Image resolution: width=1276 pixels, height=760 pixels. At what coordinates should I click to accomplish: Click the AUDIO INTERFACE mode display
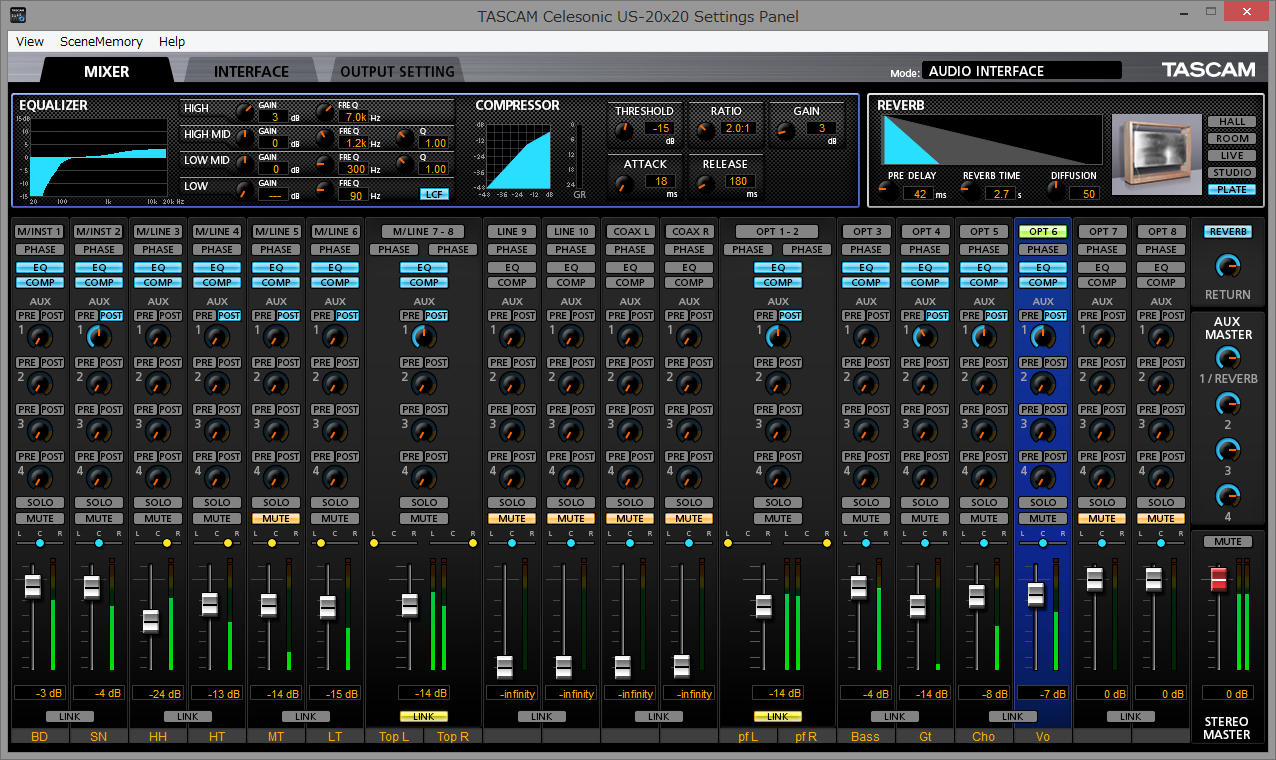click(x=1021, y=71)
